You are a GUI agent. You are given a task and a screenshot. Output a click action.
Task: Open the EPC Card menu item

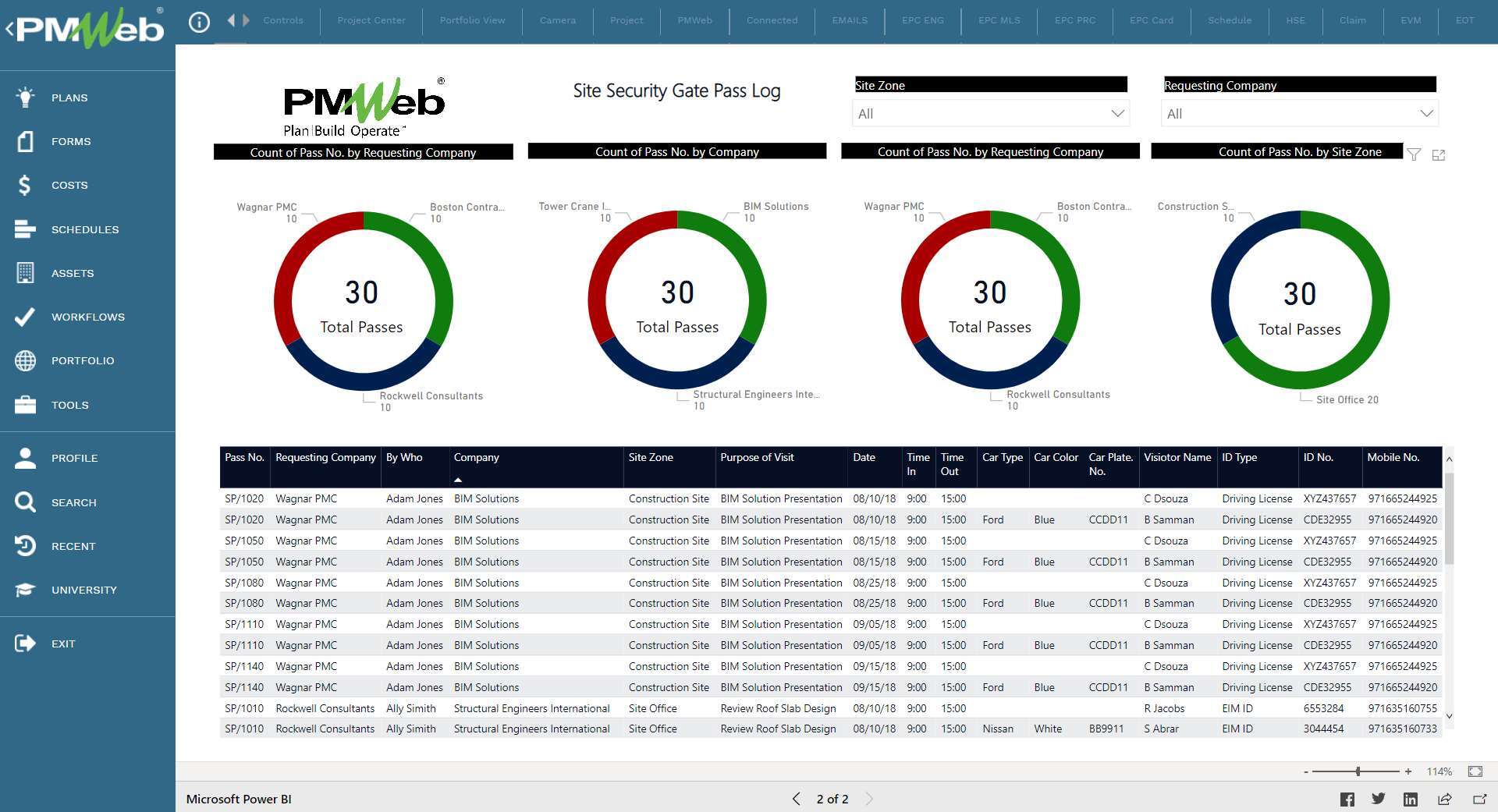[1152, 21]
